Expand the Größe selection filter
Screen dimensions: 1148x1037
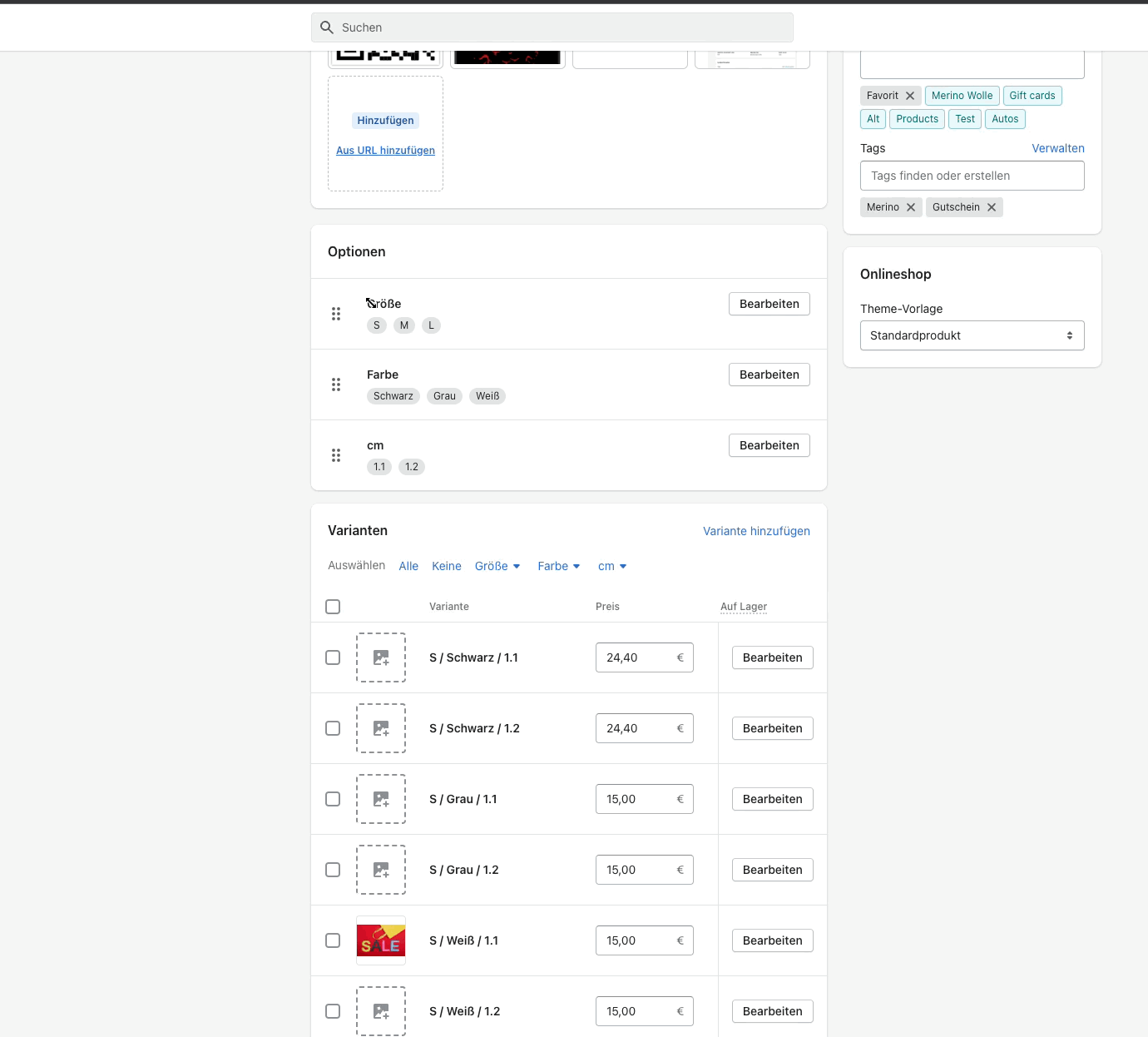click(x=497, y=566)
